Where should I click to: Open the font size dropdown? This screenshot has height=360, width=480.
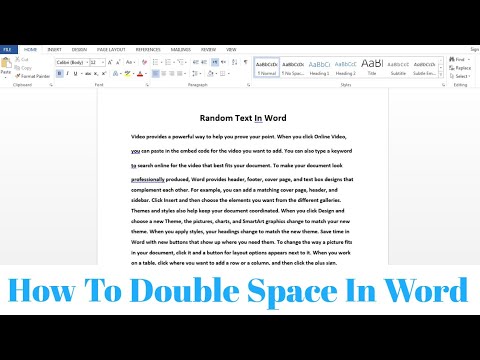(x=103, y=62)
